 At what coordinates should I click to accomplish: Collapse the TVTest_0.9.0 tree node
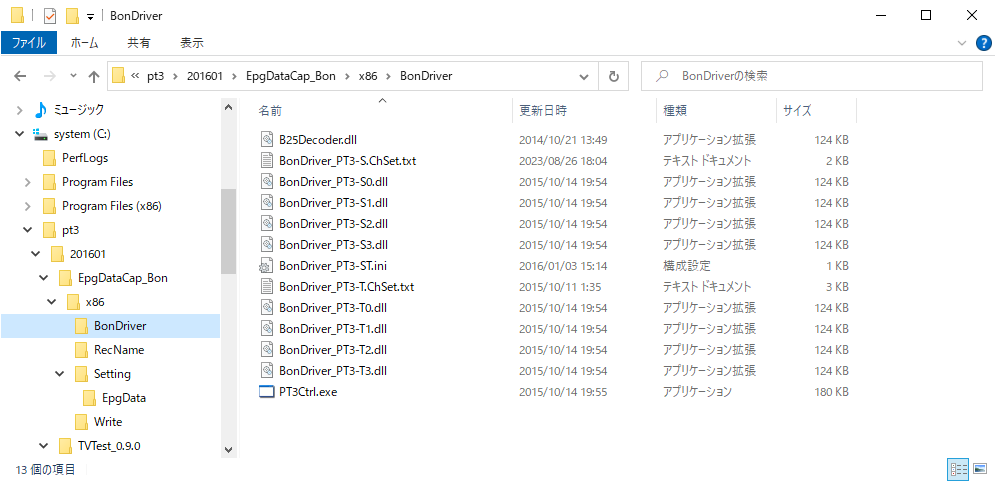[x=43, y=446]
